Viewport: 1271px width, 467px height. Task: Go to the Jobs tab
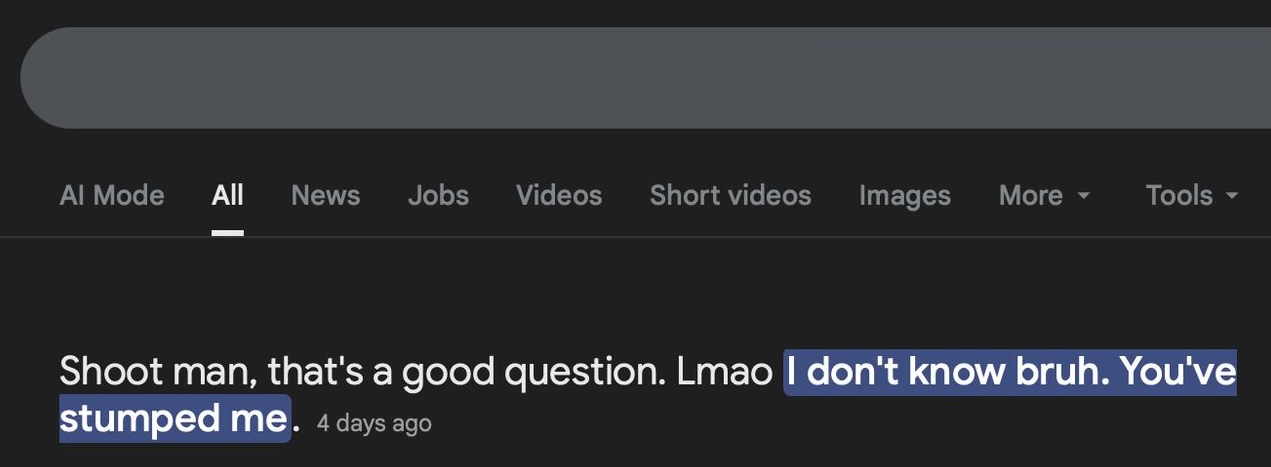click(438, 195)
